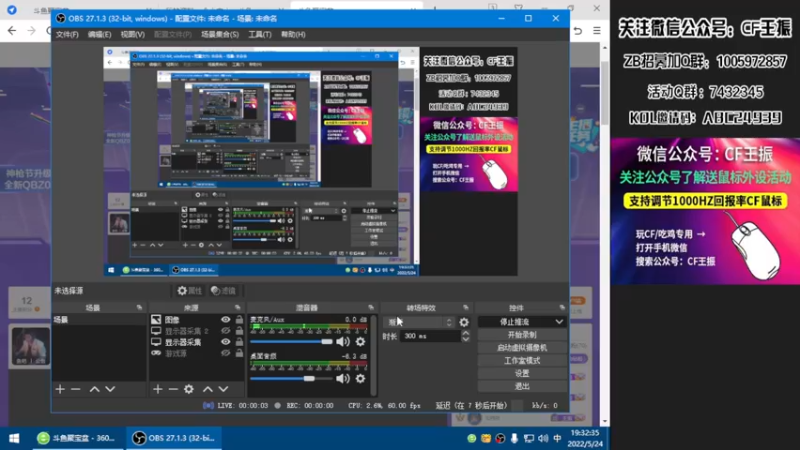Toggle visibility eye of 游戏源 source

point(226,353)
